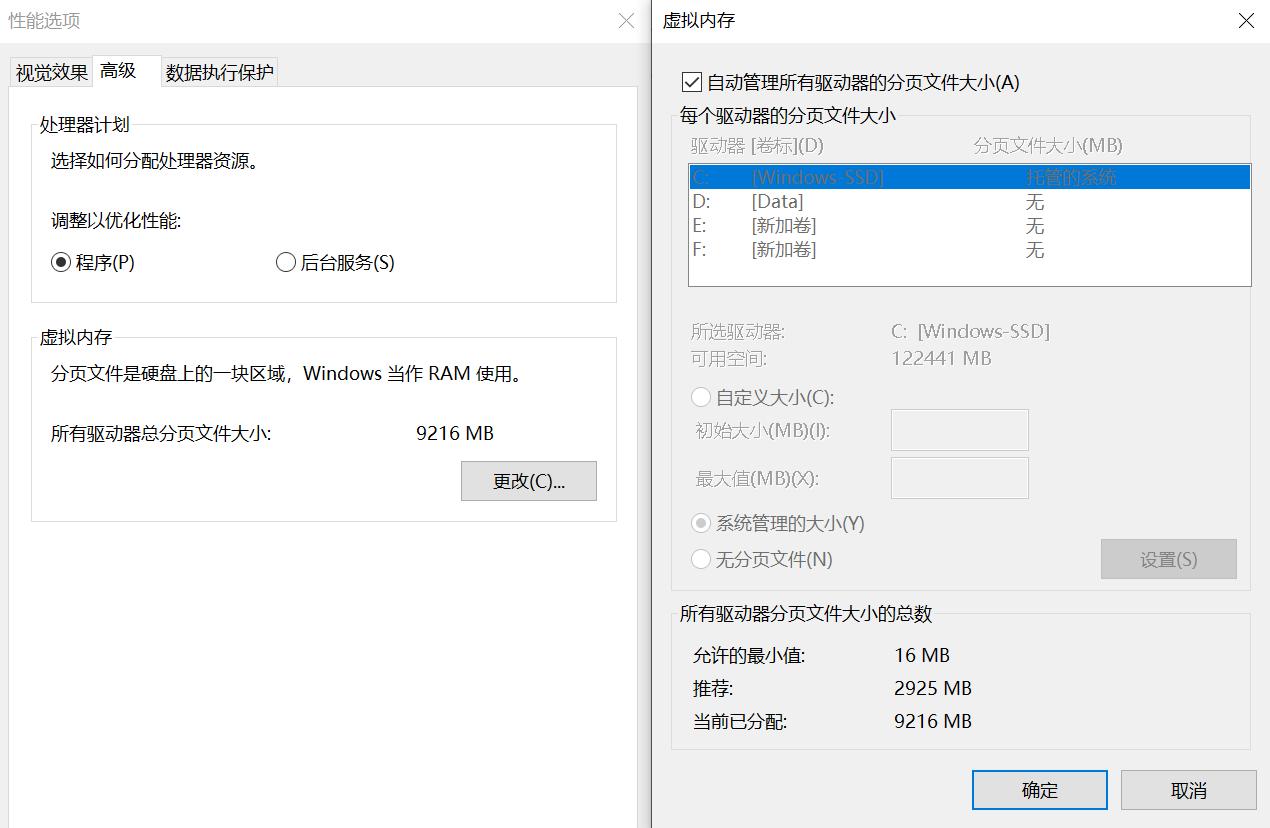Switch to the 视觉效果 tab
The width and height of the screenshot is (1270, 828).
point(50,71)
